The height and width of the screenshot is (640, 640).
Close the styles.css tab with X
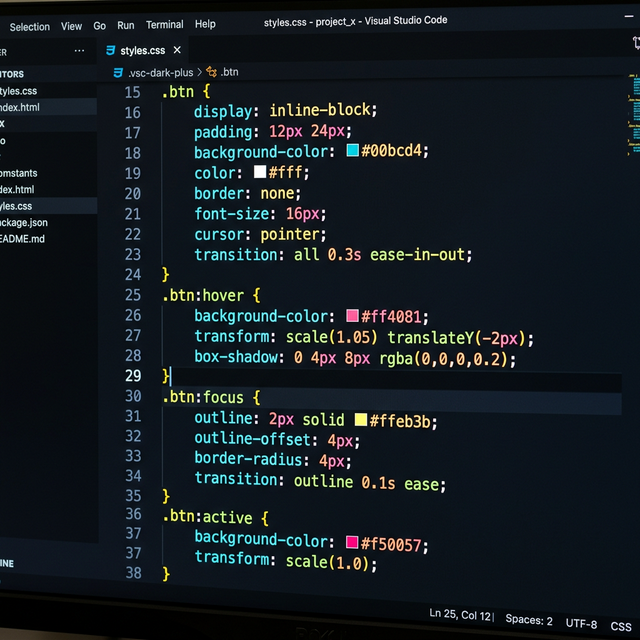(x=177, y=50)
